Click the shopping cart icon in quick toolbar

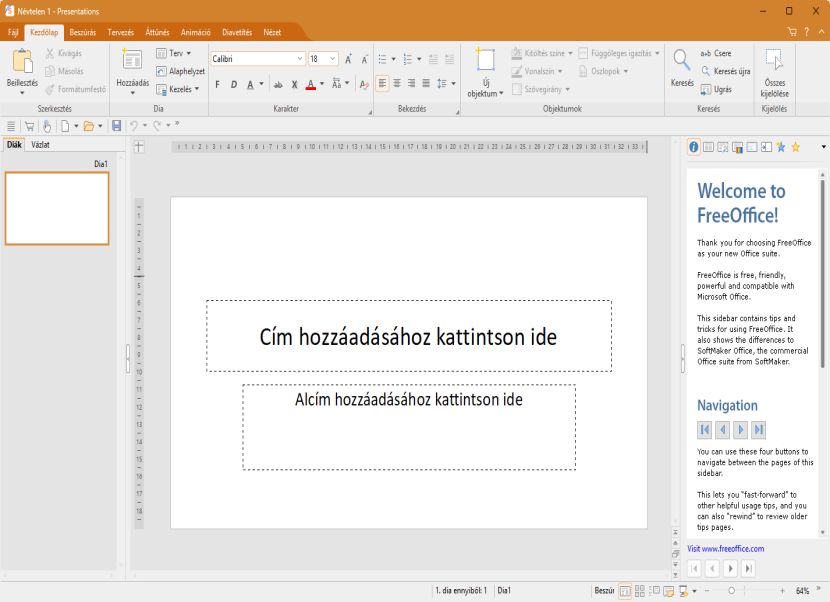[29, 126]
